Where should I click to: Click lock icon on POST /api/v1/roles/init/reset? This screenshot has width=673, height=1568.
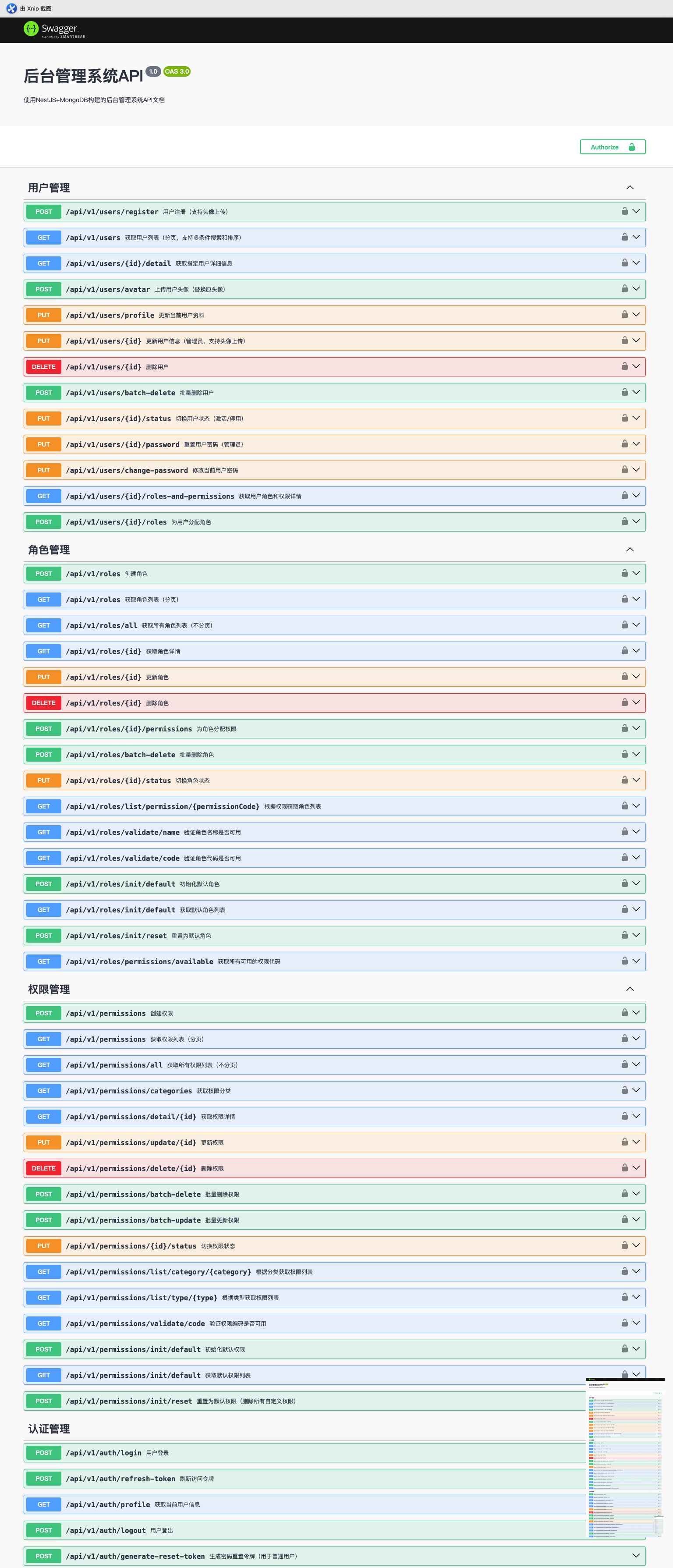624,935
